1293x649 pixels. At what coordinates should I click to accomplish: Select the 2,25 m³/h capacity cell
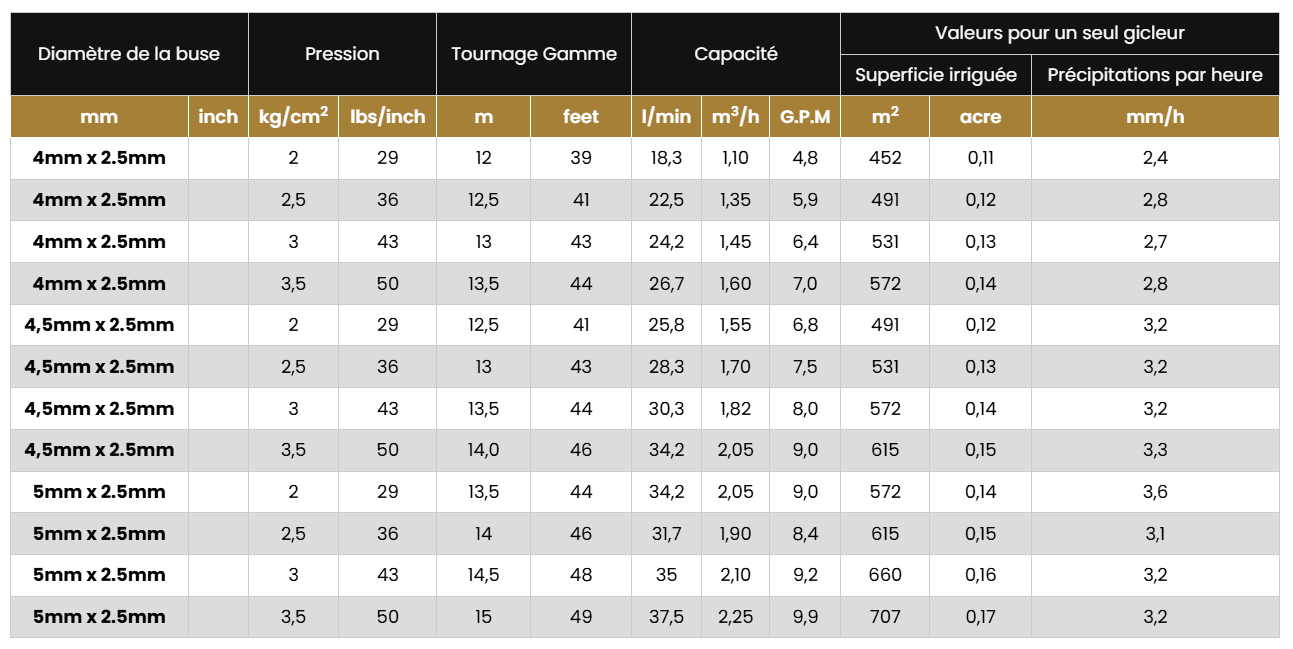pyautogui.click(x=735, y=617)
